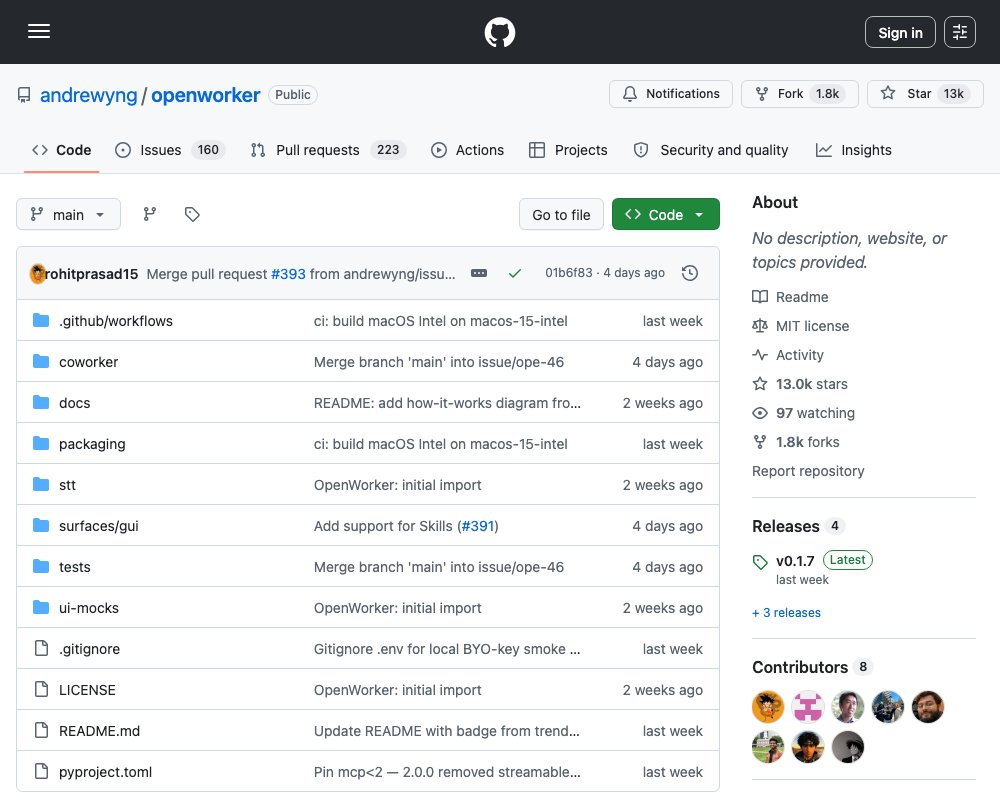Open the Insights tab
The width and height of the screenshot is (1000, 800).
point(853,150)
